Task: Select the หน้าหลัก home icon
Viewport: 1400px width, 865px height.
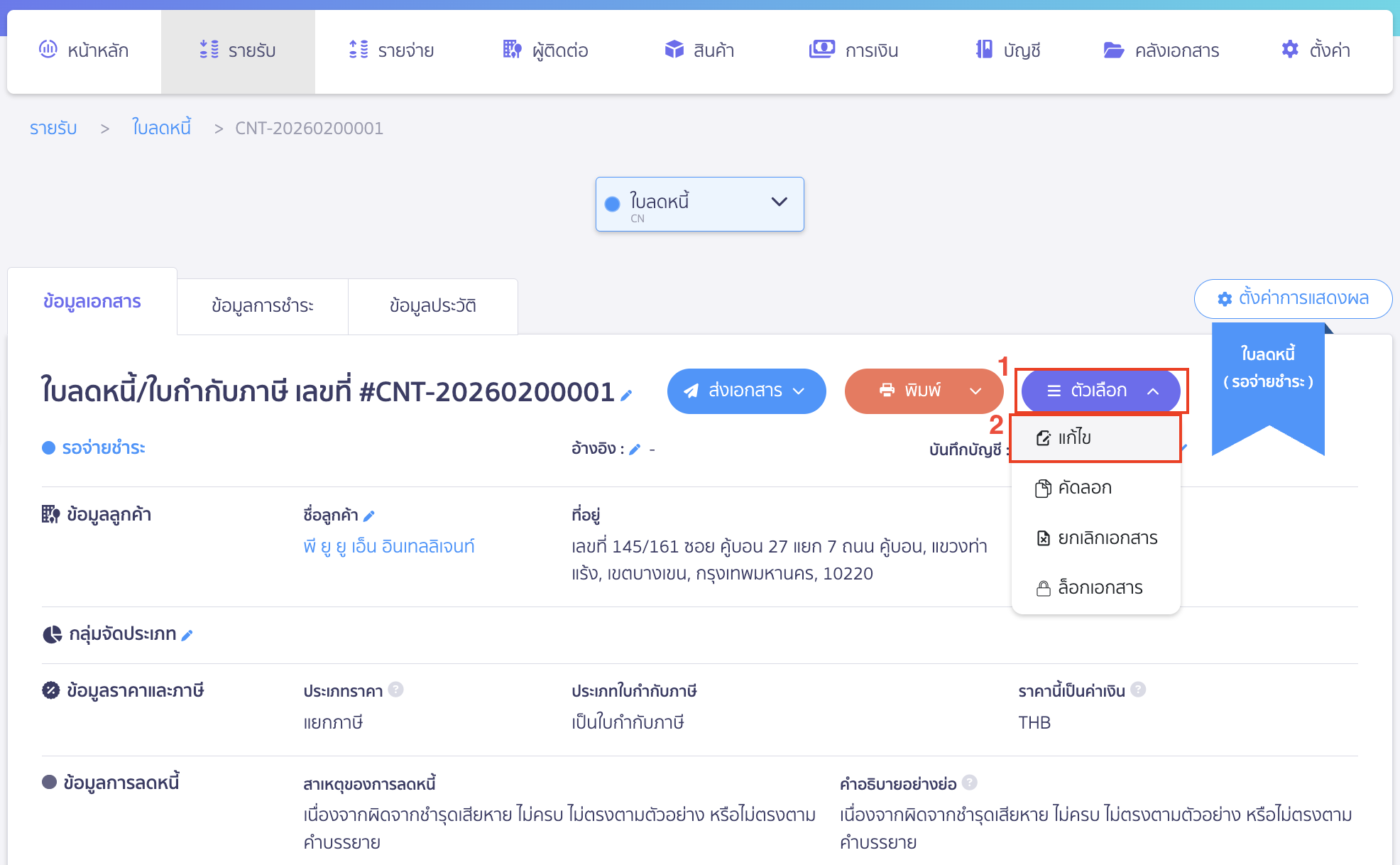Action: coord(48,50)
